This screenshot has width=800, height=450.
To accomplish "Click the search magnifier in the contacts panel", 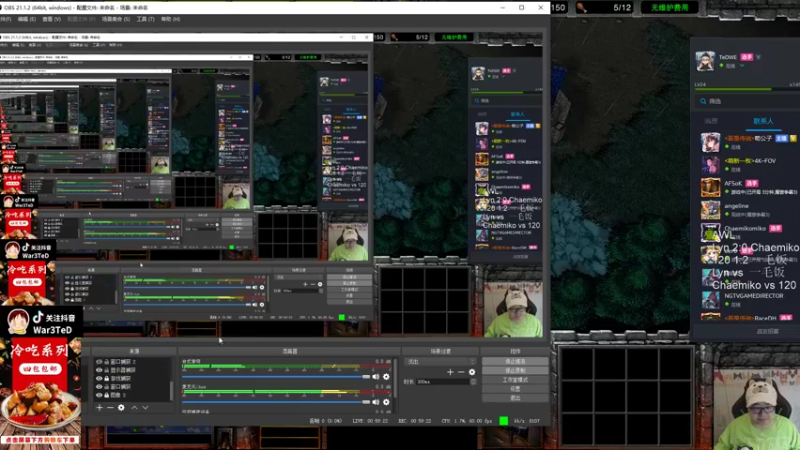I will coord(703,101).
